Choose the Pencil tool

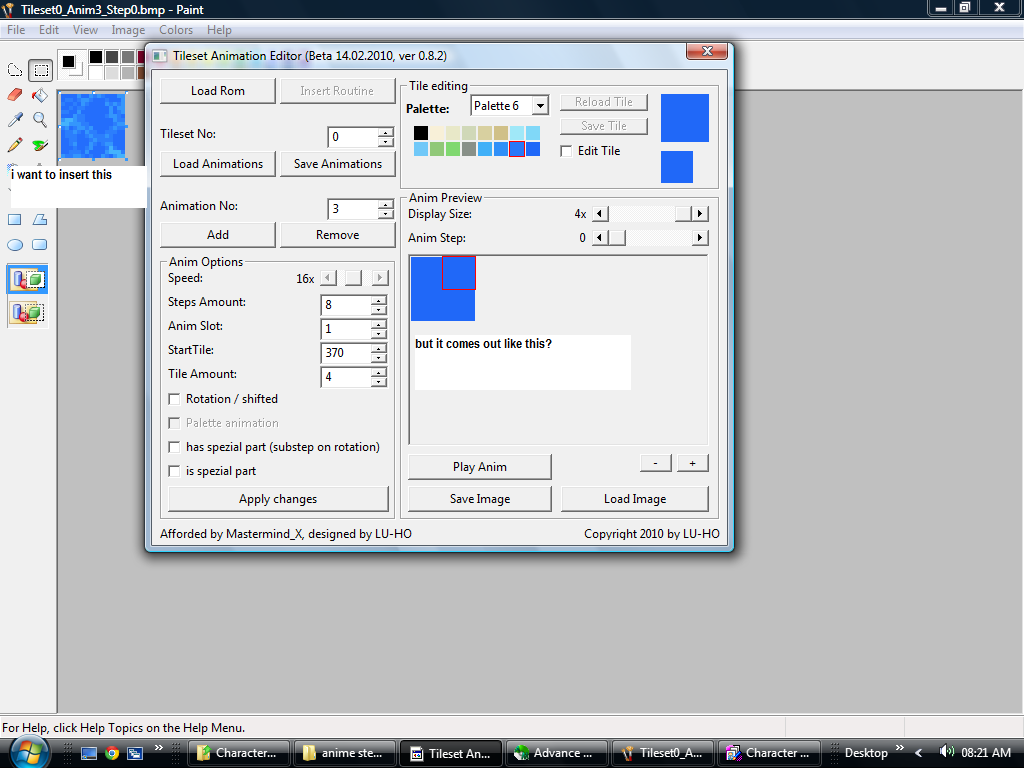pos(15,145)
